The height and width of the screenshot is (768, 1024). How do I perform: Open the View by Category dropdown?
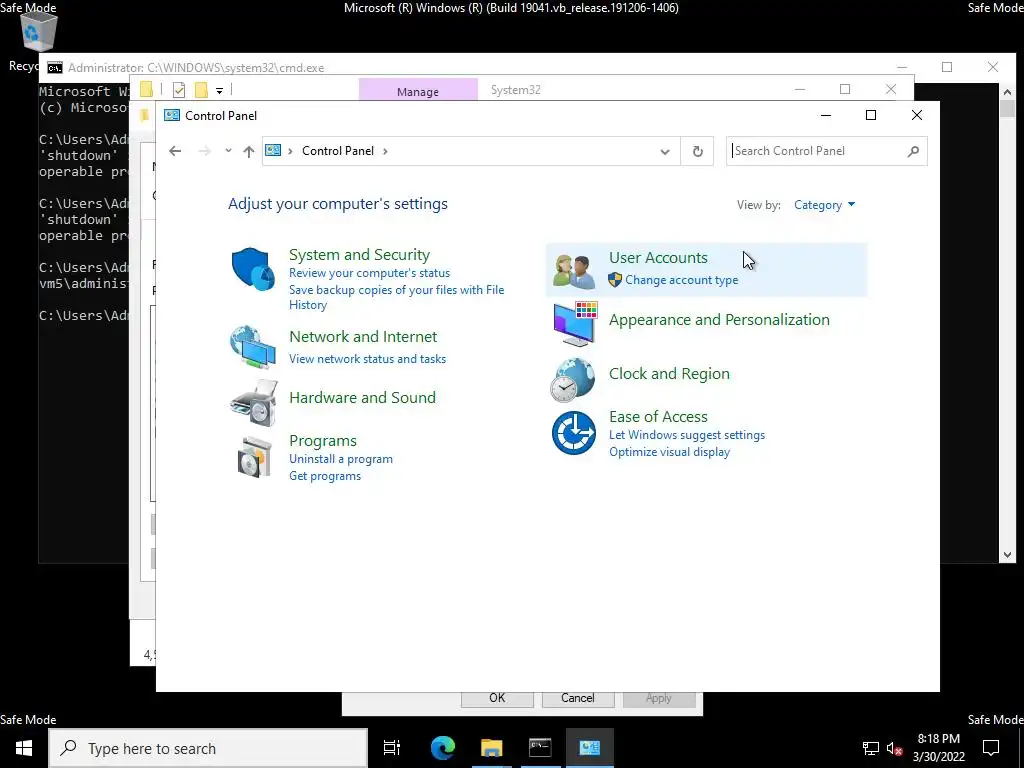tap(824, 205)
